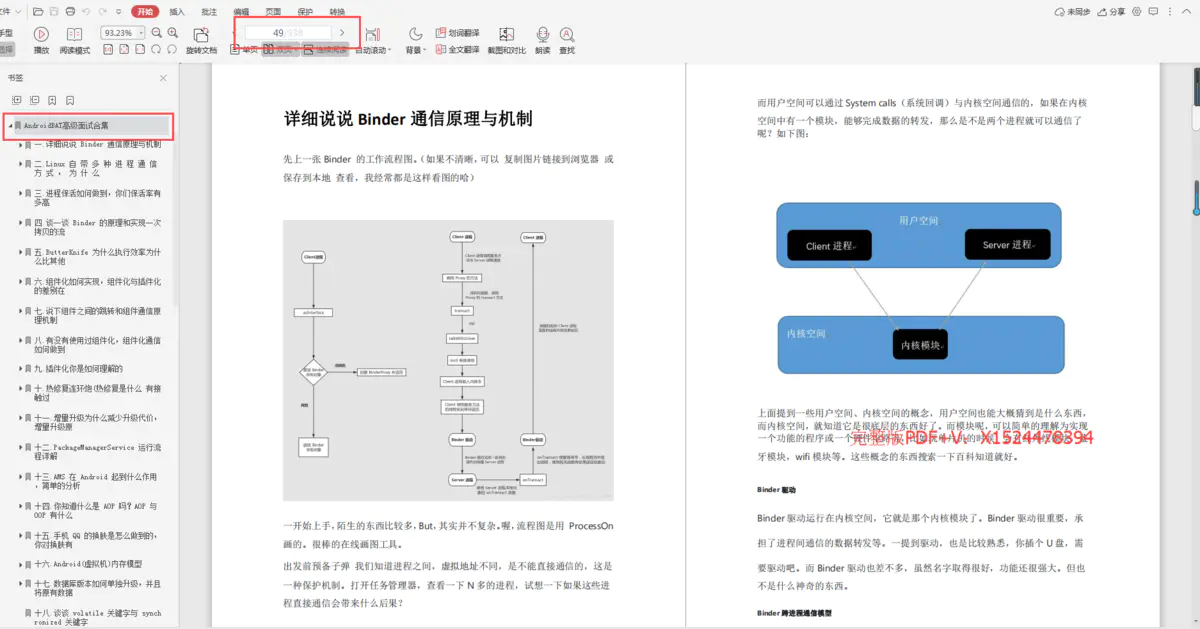Start slideshow with 播放 icon
The width and height of the screenshot is (1200, 629).
[x=41, y=40]
